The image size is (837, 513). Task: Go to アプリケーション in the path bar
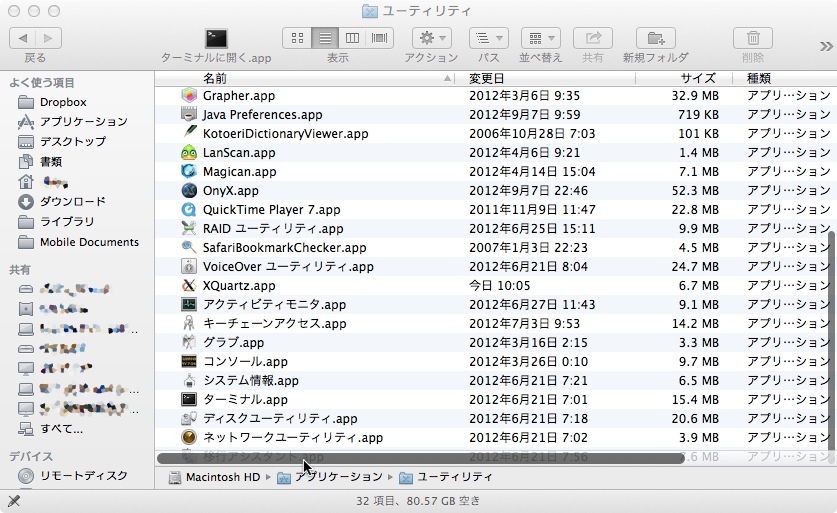tap(338, 477)
